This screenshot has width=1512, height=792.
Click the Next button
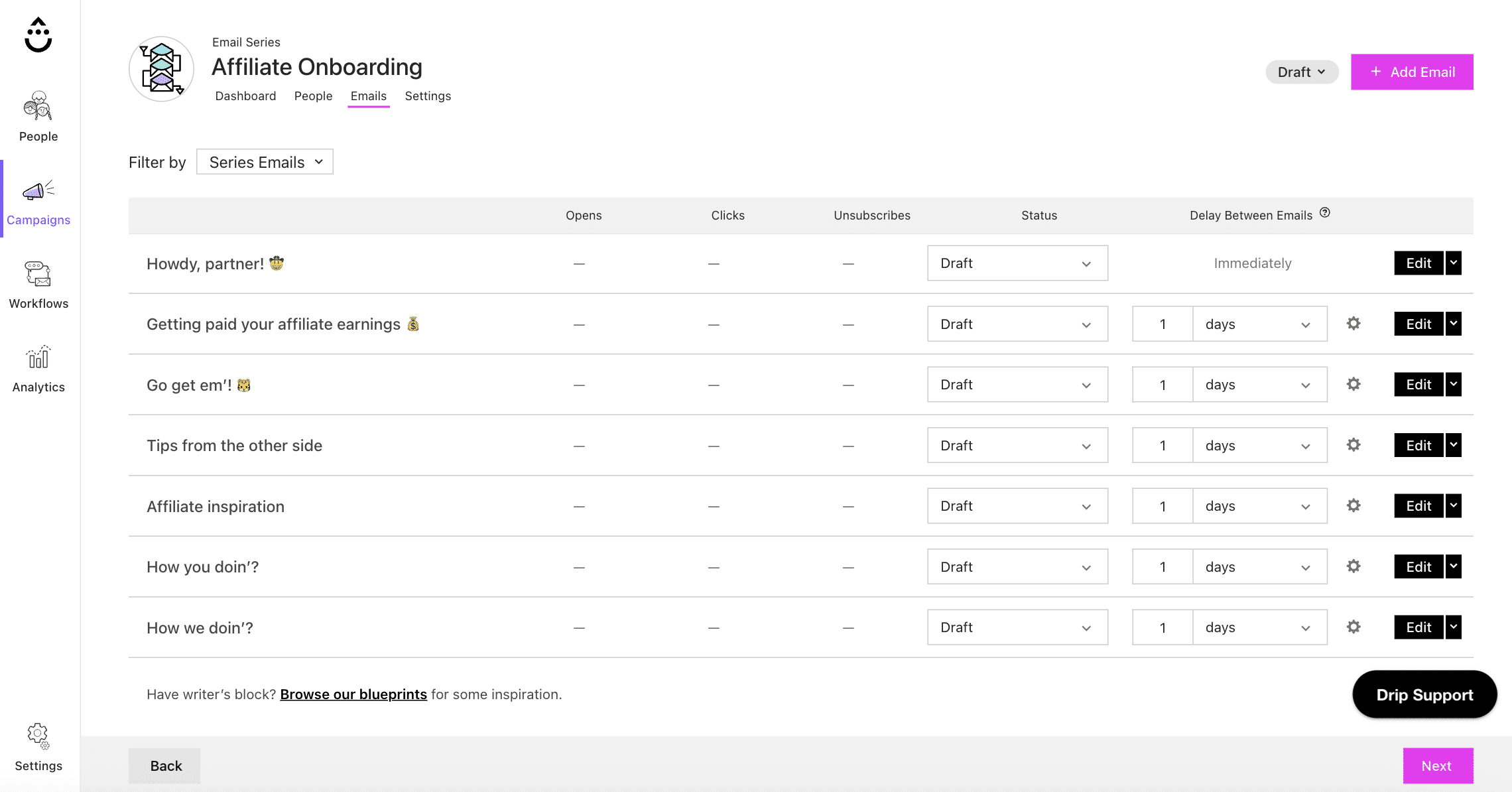1438,765
